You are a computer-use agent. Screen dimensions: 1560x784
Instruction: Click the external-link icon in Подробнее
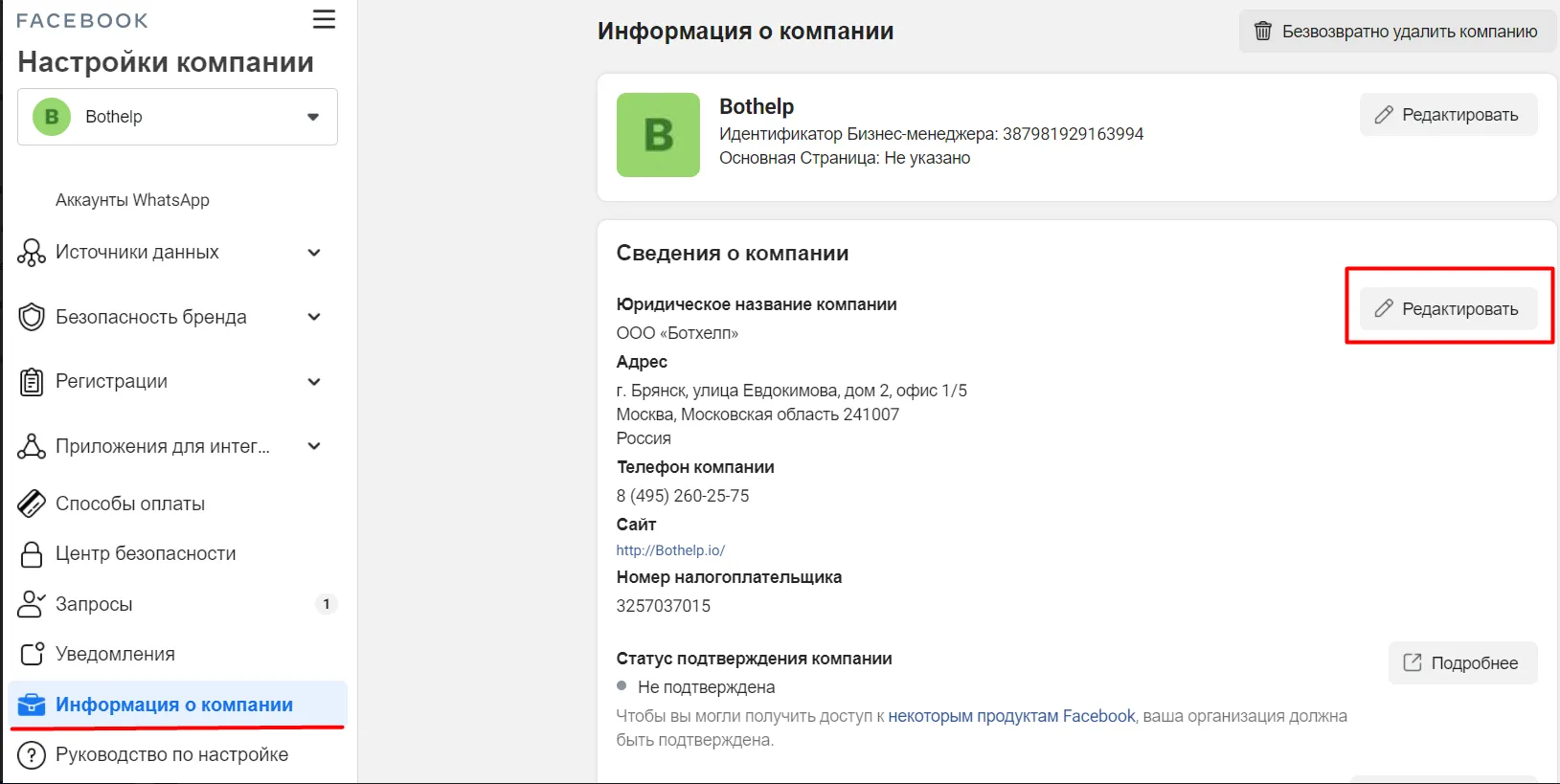1413,662
